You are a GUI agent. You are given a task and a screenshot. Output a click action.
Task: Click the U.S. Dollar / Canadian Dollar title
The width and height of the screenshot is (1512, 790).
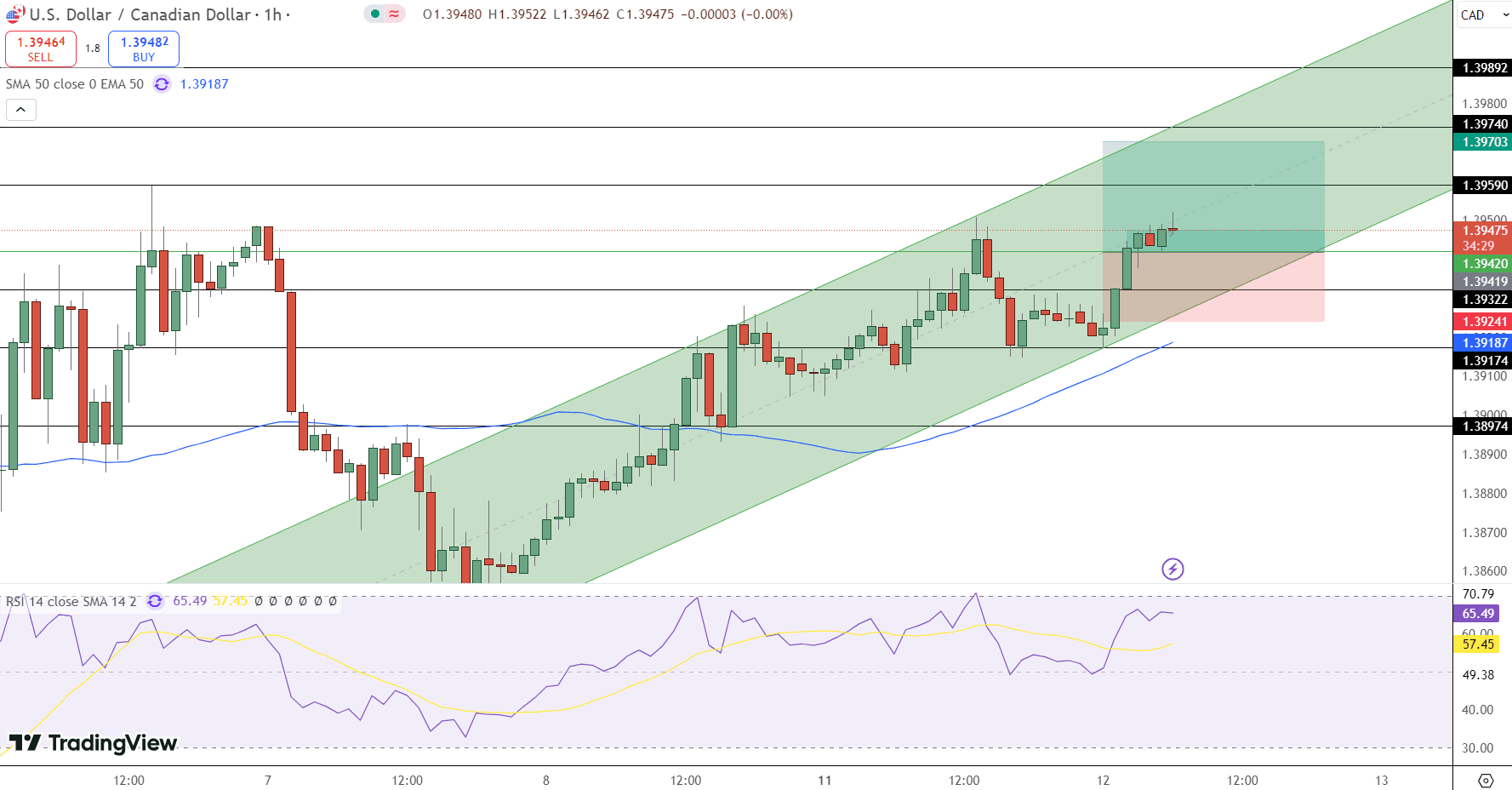click(140, 14)
